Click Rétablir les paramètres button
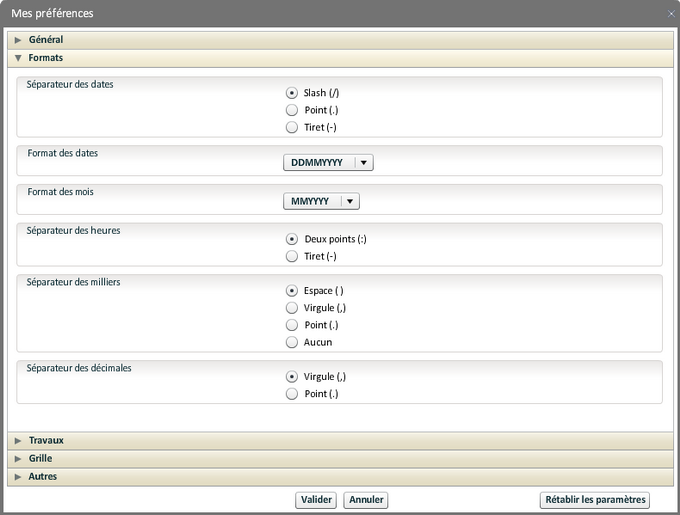 click(594, 500)
